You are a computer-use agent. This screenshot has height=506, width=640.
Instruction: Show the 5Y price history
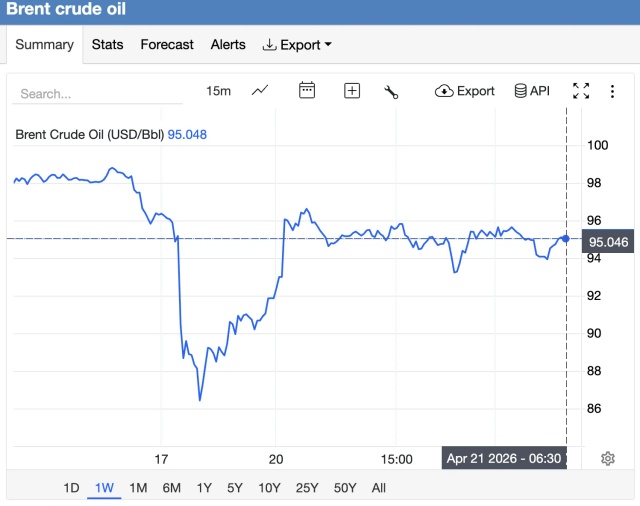pos(235,488)
